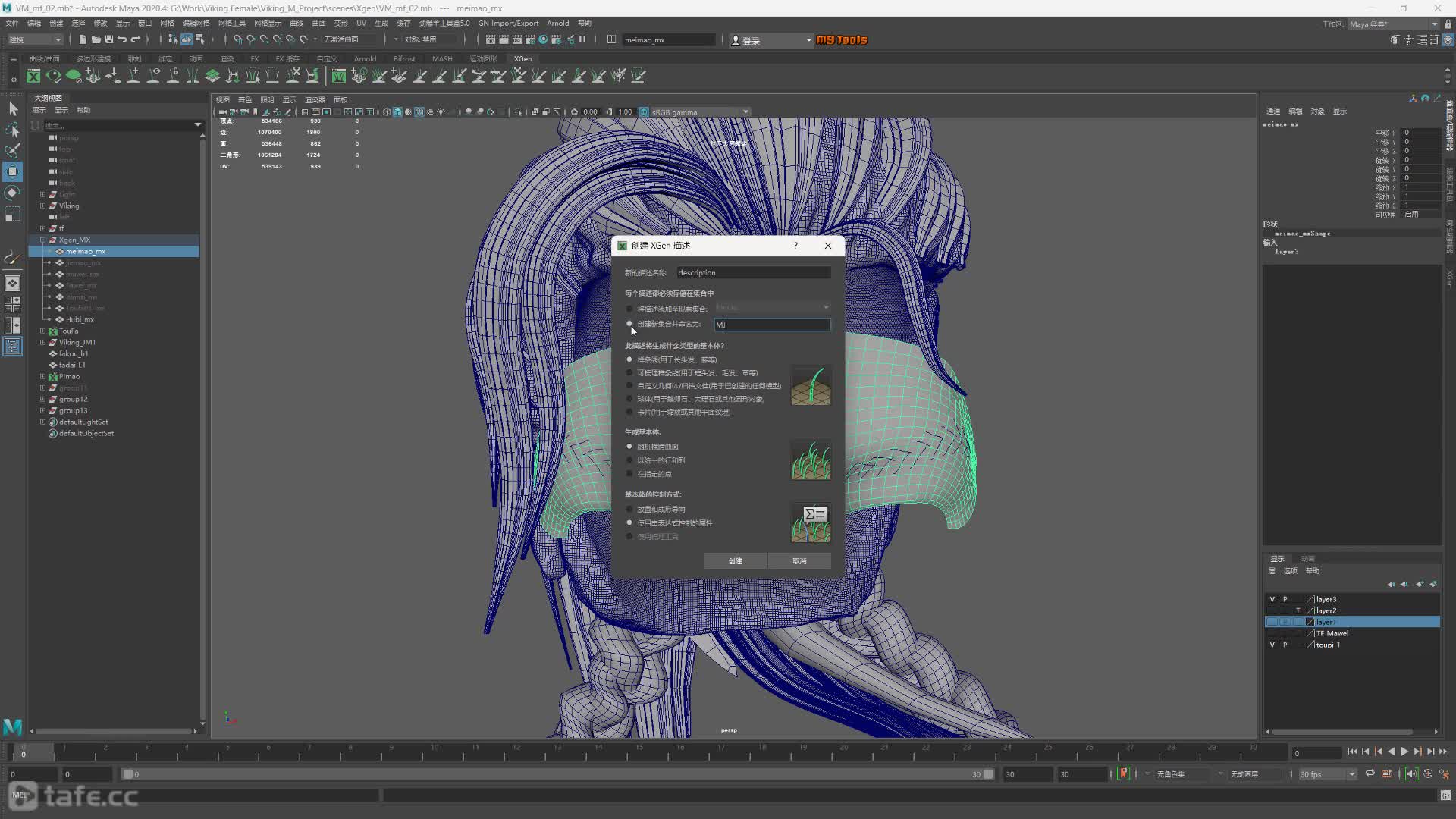Select the custom geometry/archive radio option
This screenshot has height=819, width=1456.
[629, 385]
